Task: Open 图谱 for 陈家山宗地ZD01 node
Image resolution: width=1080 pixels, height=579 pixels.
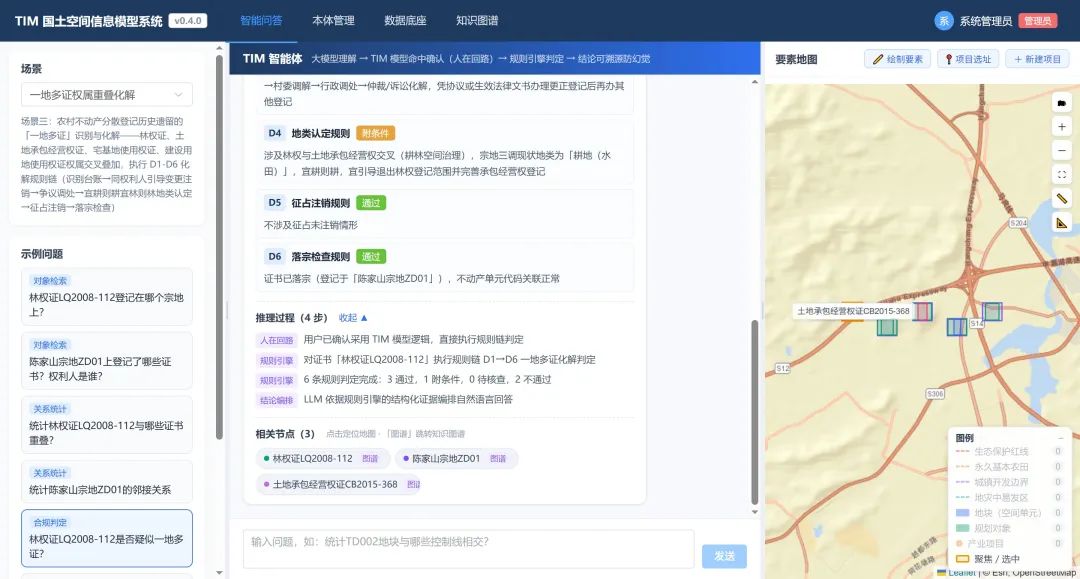Action: click(x=497, y=459)
